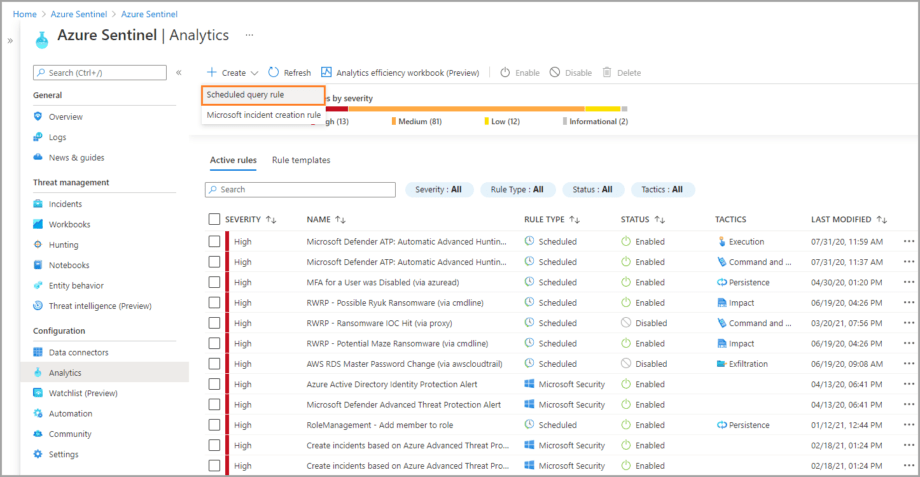The width and height of the screenshot is (920, 477).
Task: Collapse the sidebar with the double chevron
Action: 178,73
